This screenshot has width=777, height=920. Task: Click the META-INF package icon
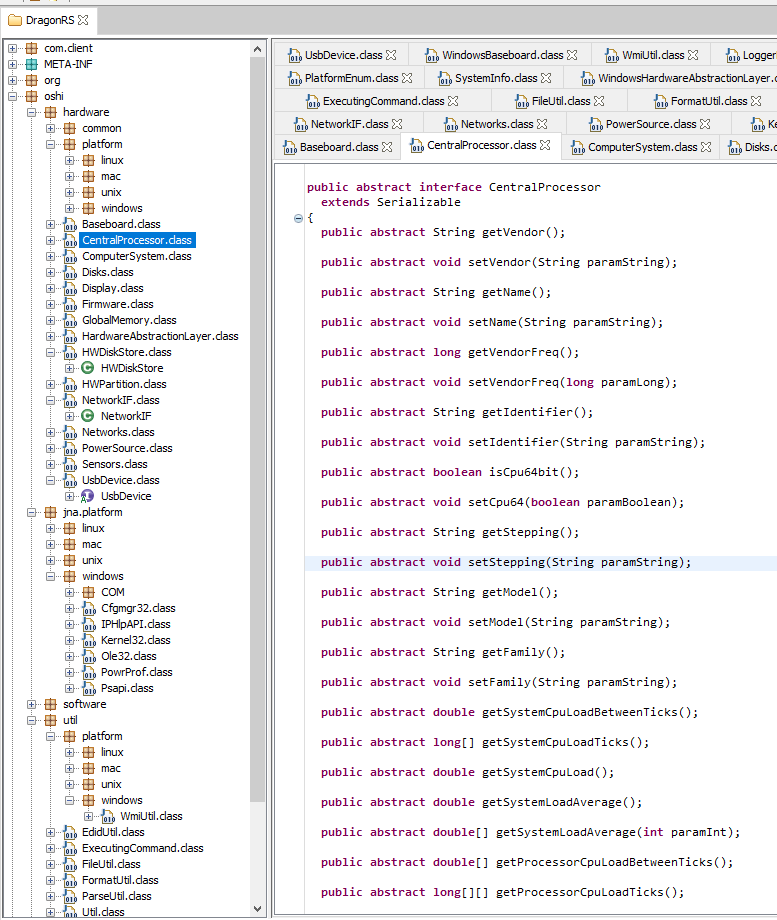click(x=32, y=64)
